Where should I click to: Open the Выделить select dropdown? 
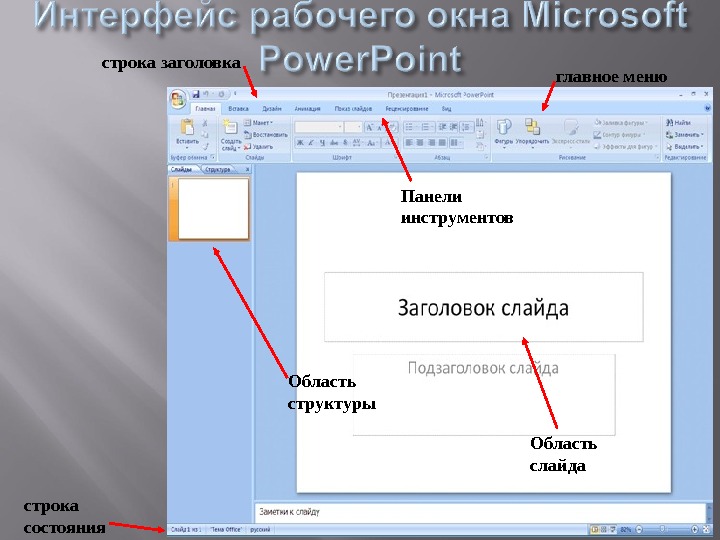[684, 146]
